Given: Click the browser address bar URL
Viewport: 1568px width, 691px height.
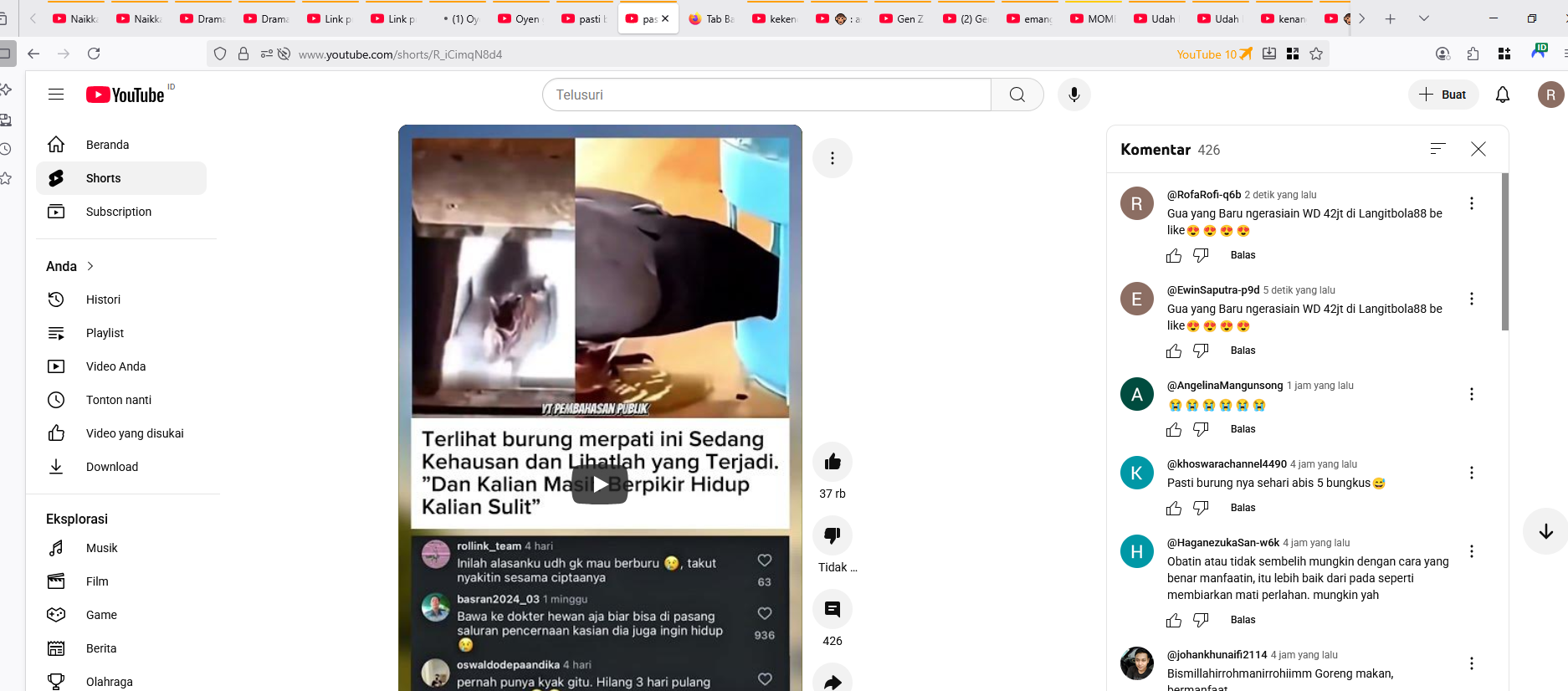Looking at the screenshot, I should (400, 54).
